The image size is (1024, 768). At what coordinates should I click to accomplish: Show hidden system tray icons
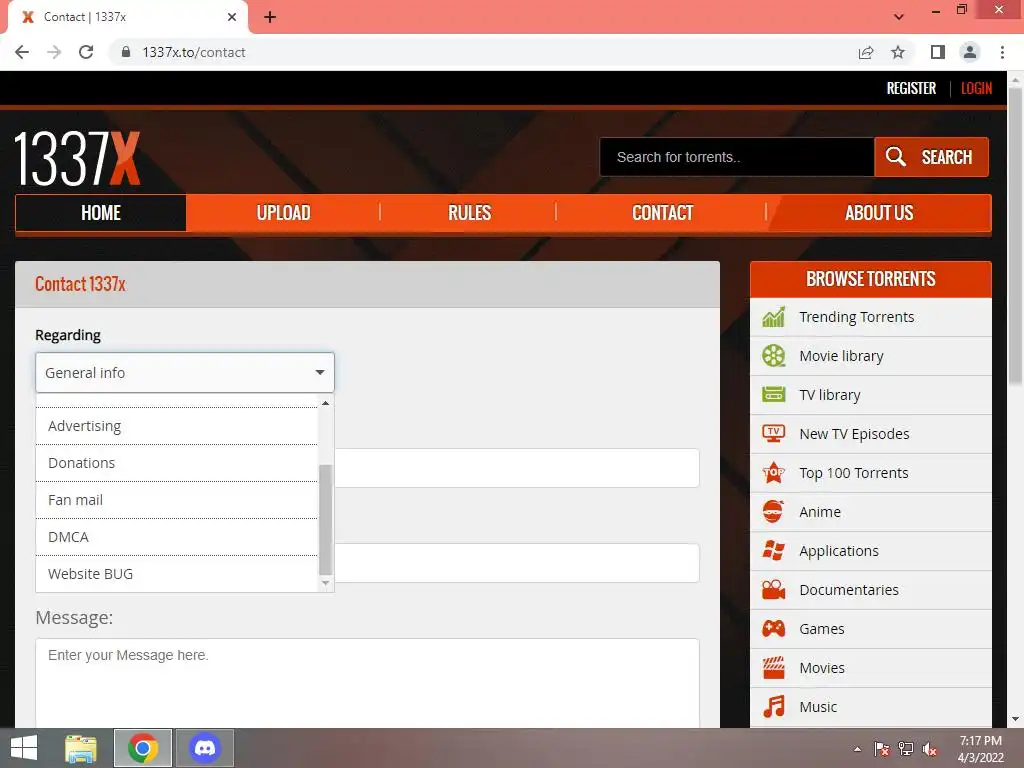point(857,749)
